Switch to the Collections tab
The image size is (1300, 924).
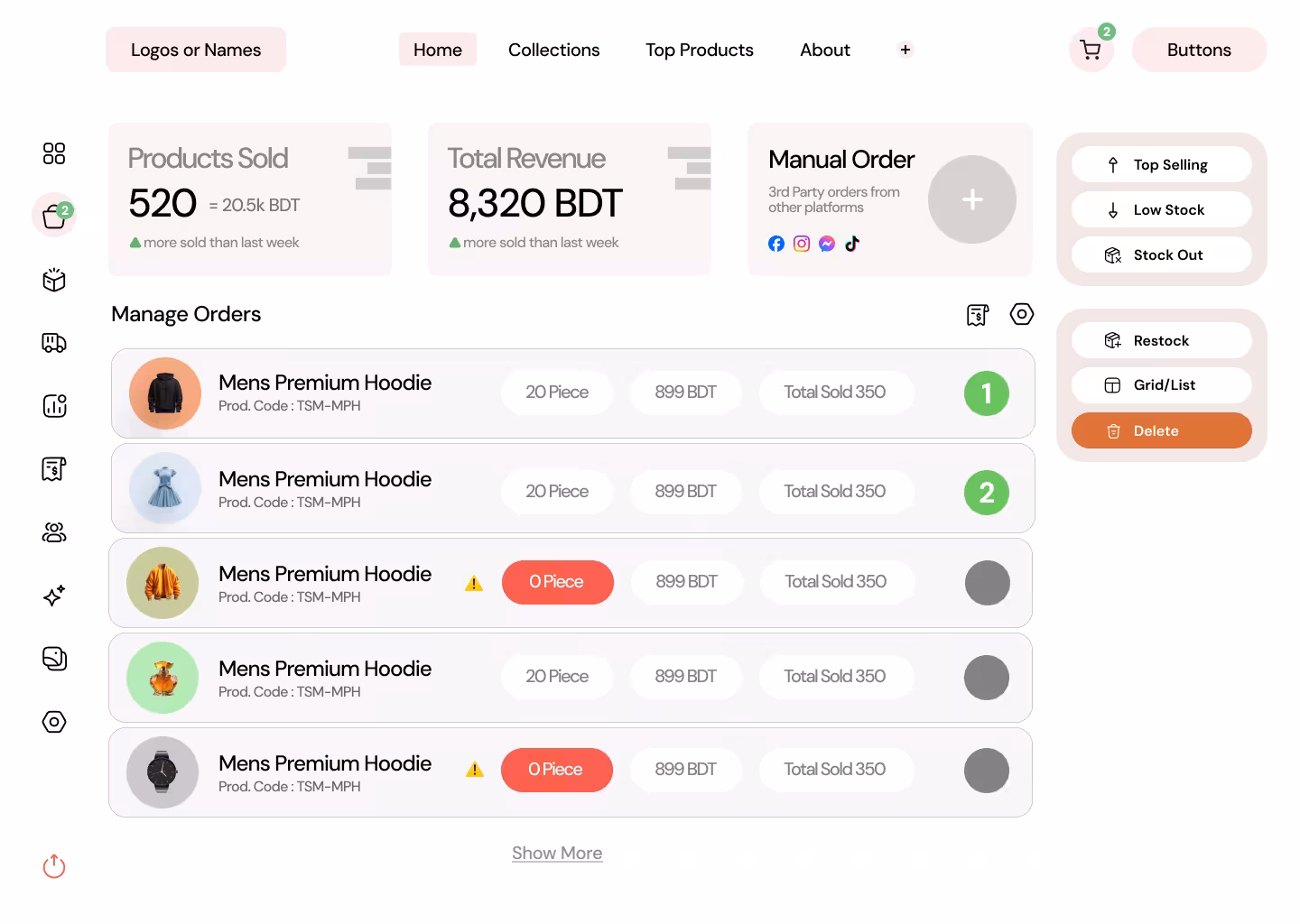pyautogui.click(x=553, y=50)
